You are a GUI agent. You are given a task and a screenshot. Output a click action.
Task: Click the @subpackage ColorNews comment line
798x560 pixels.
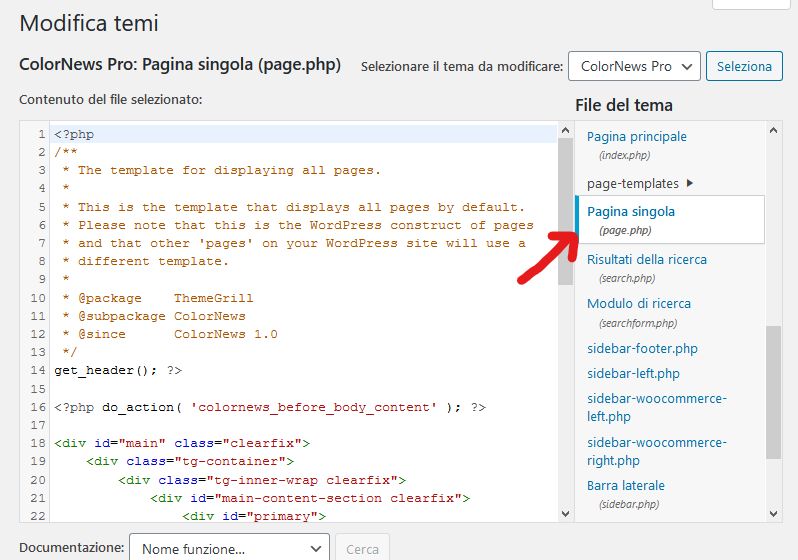click(154, 316)
